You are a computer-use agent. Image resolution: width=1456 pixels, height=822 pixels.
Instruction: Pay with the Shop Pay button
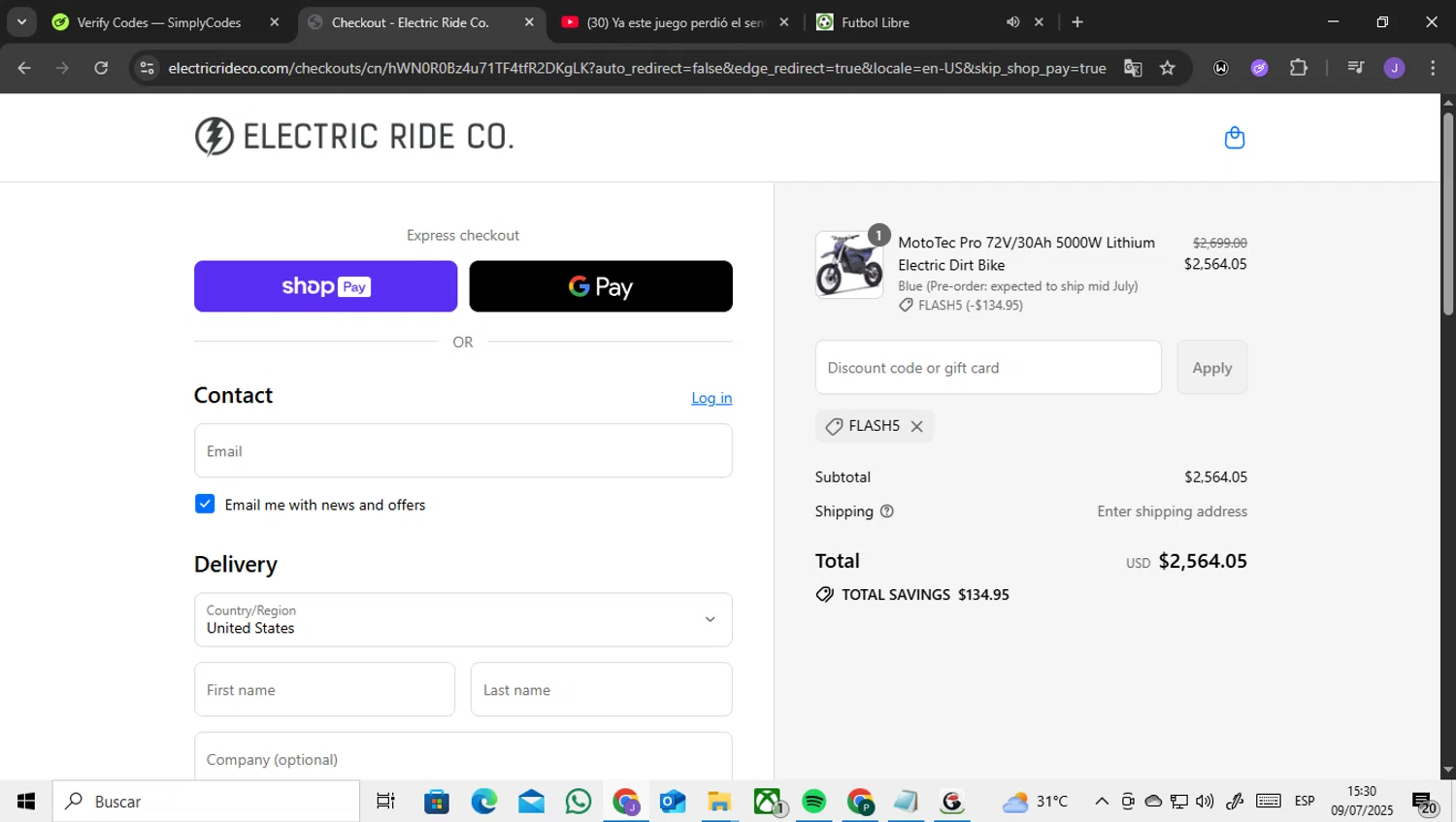[325, 286]
